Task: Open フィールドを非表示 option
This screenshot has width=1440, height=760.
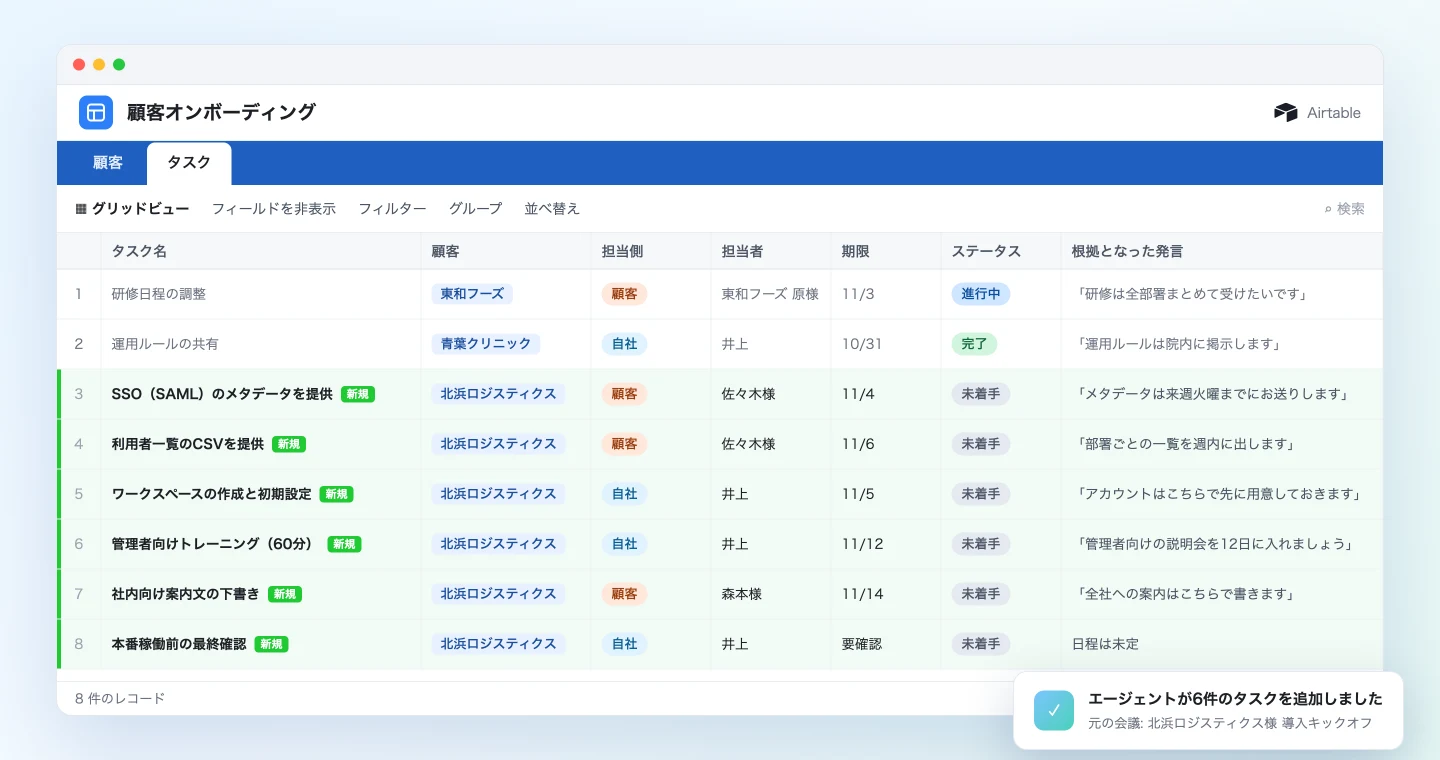Action: pos(274,209)
